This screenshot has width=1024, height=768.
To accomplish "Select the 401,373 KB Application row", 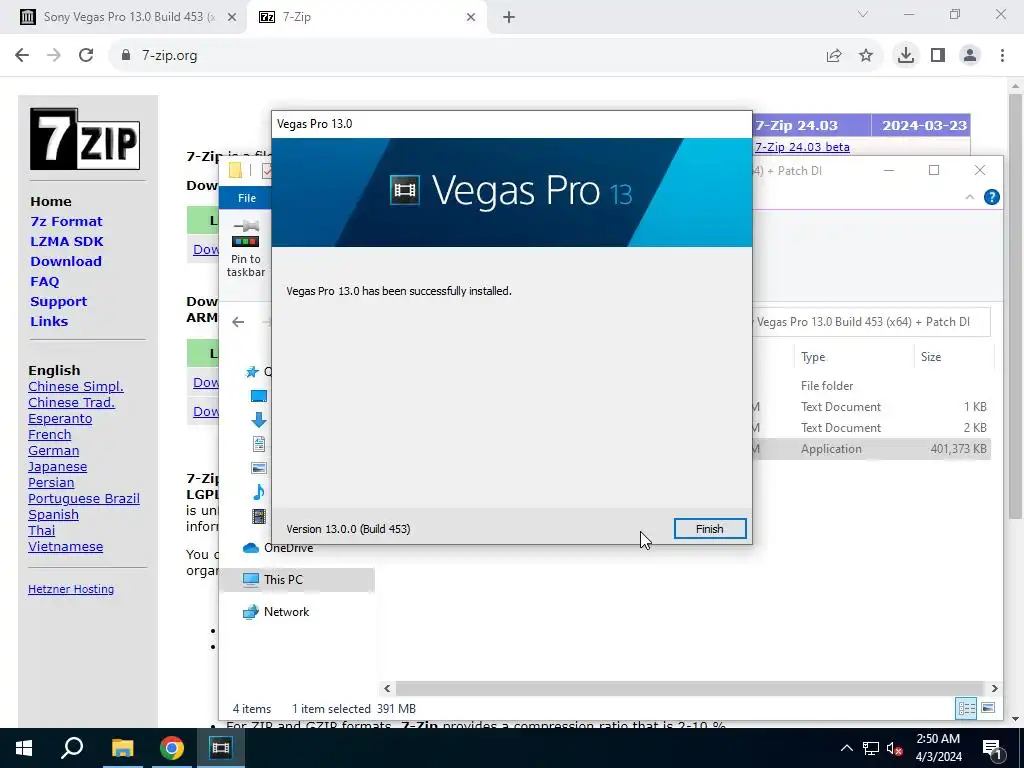I will click(x=871, y=449).
